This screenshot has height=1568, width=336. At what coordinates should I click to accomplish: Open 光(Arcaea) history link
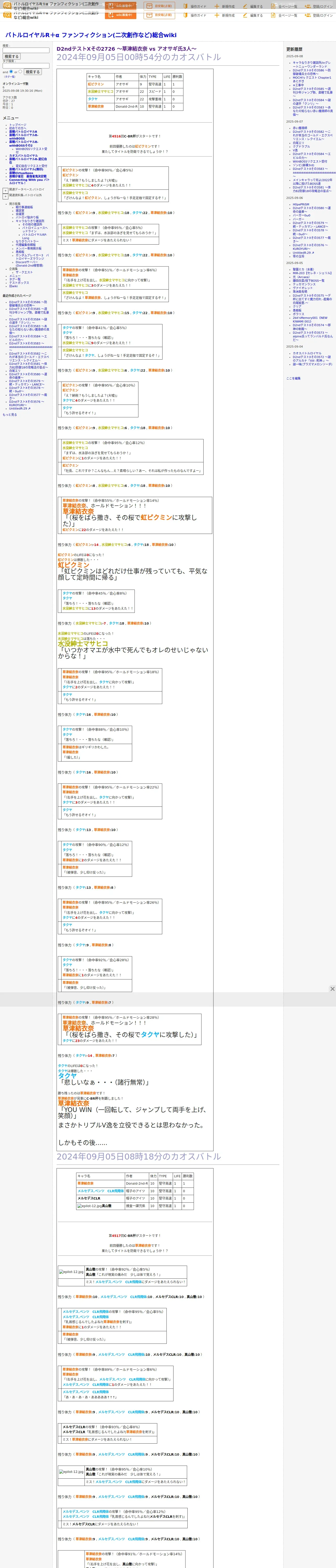tap(301, 277)
